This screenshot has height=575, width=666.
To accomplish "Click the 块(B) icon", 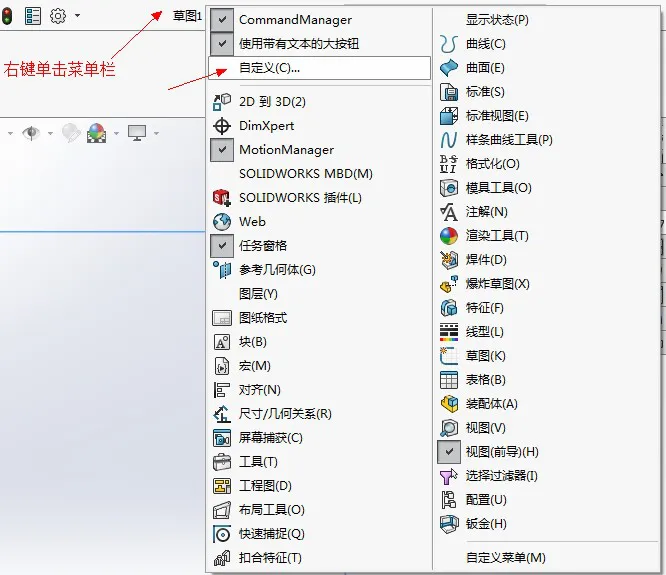I will click(x=222, y=342).
